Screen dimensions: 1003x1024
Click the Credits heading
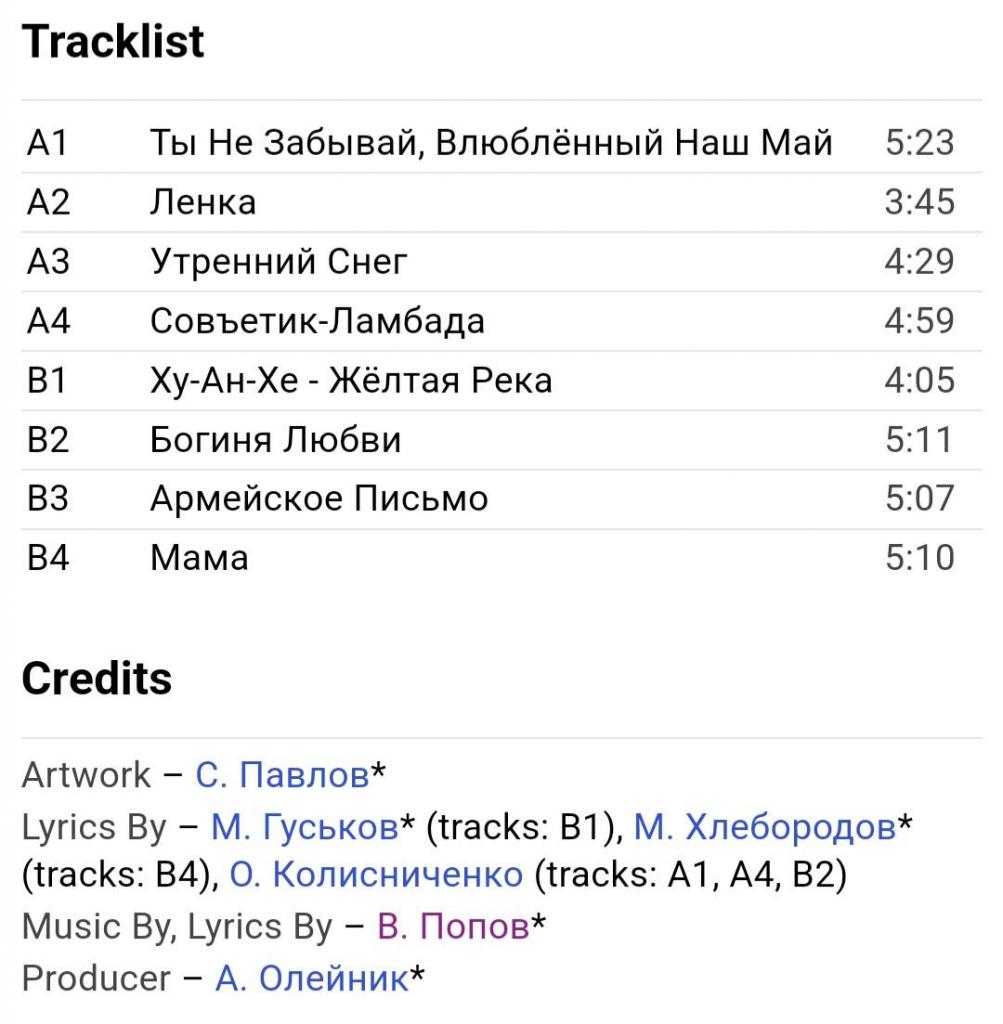point(97,679)
